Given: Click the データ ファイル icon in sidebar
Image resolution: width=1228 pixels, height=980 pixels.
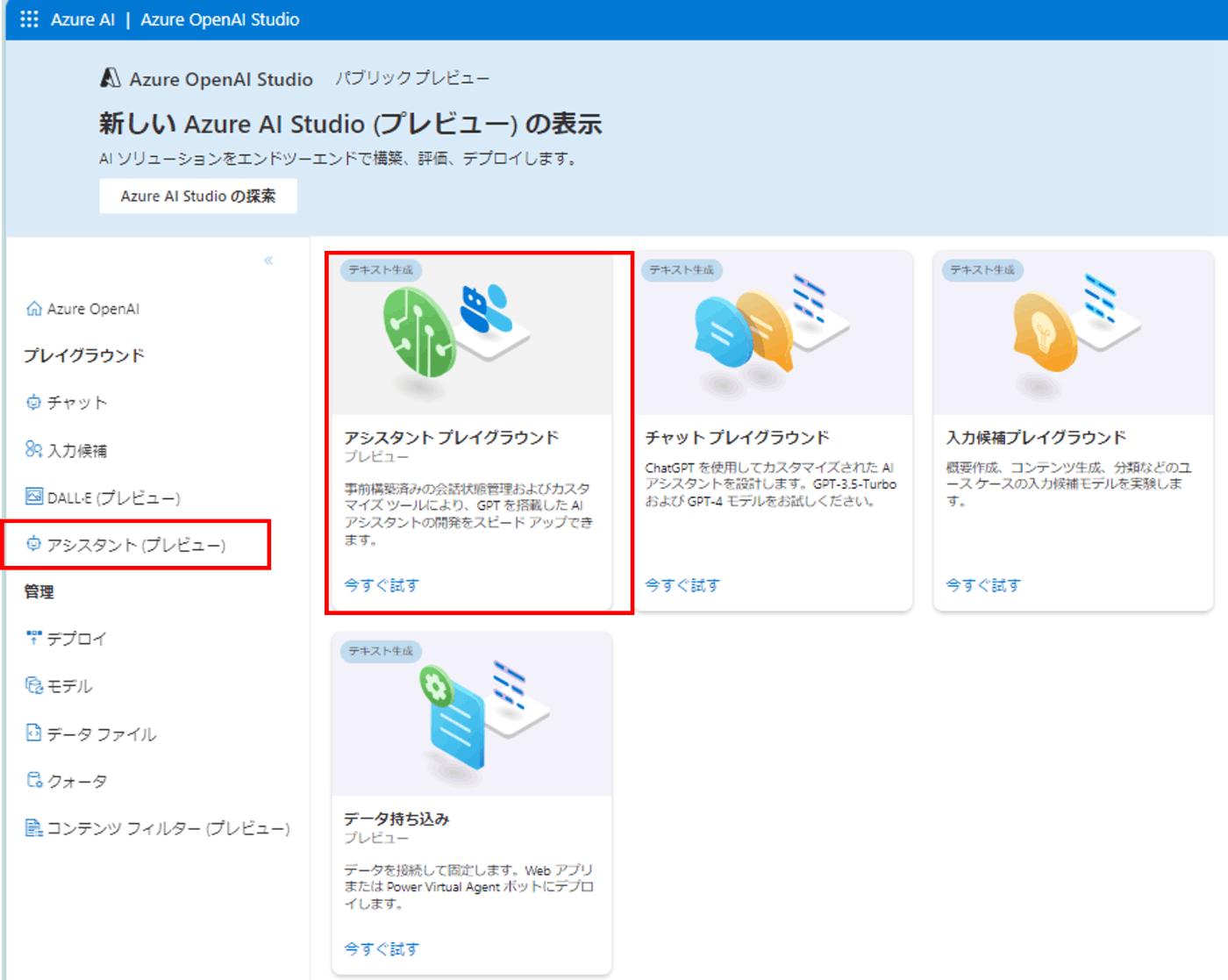Looking at the screenshot, I should [x=34, y=733].
